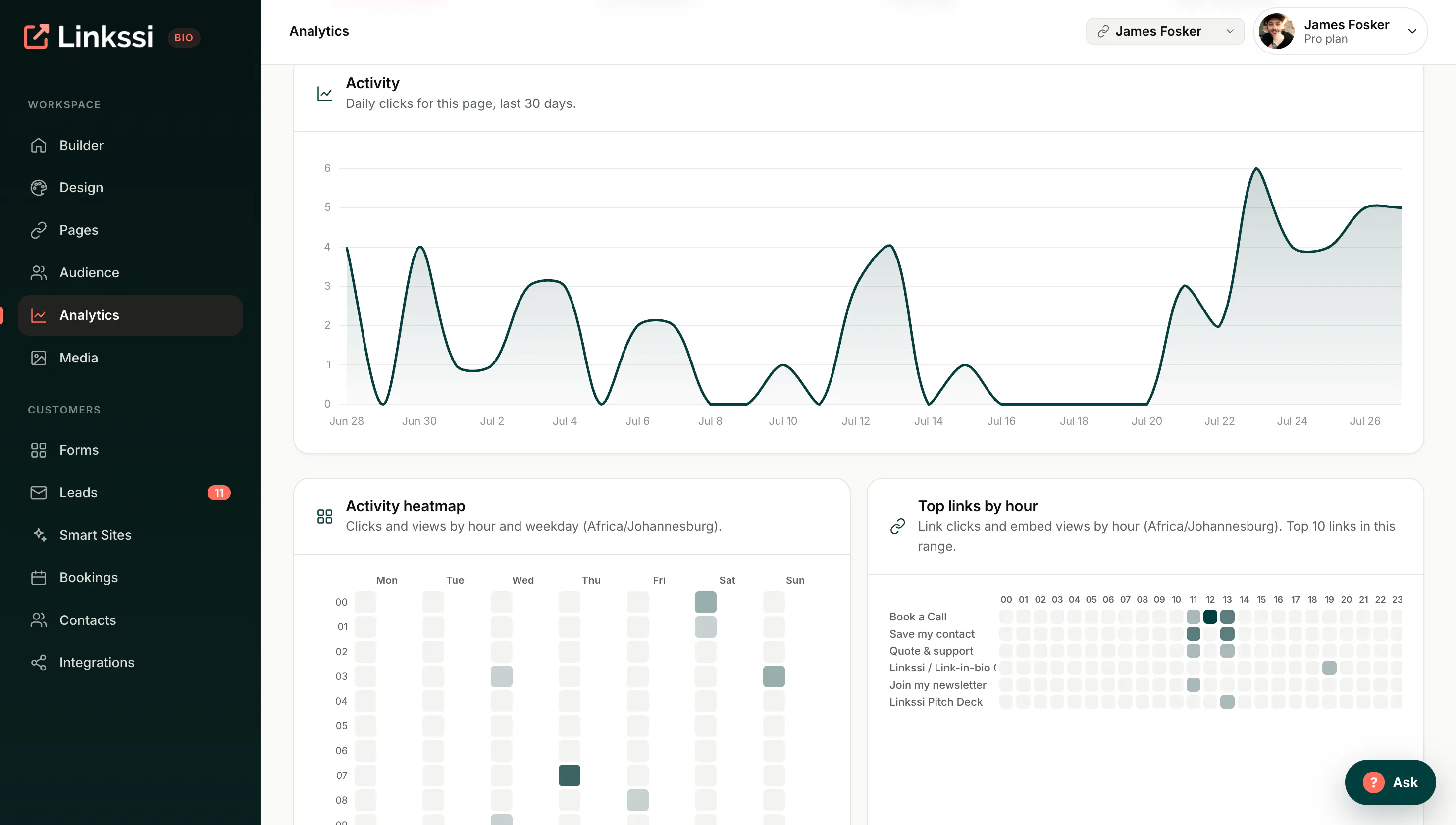Click the Linkssi logo
The height and width of the screenshot is (825, 1456).
coord(89,36)
